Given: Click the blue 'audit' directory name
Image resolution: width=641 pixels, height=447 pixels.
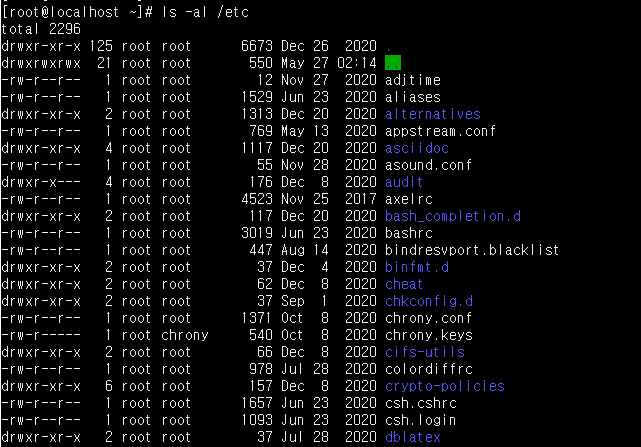Looking at the screenshot, I should (x=404, y=182).
